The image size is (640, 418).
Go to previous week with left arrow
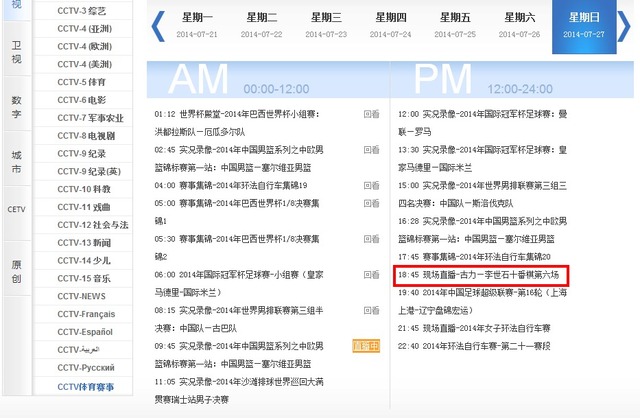(158, 27)
